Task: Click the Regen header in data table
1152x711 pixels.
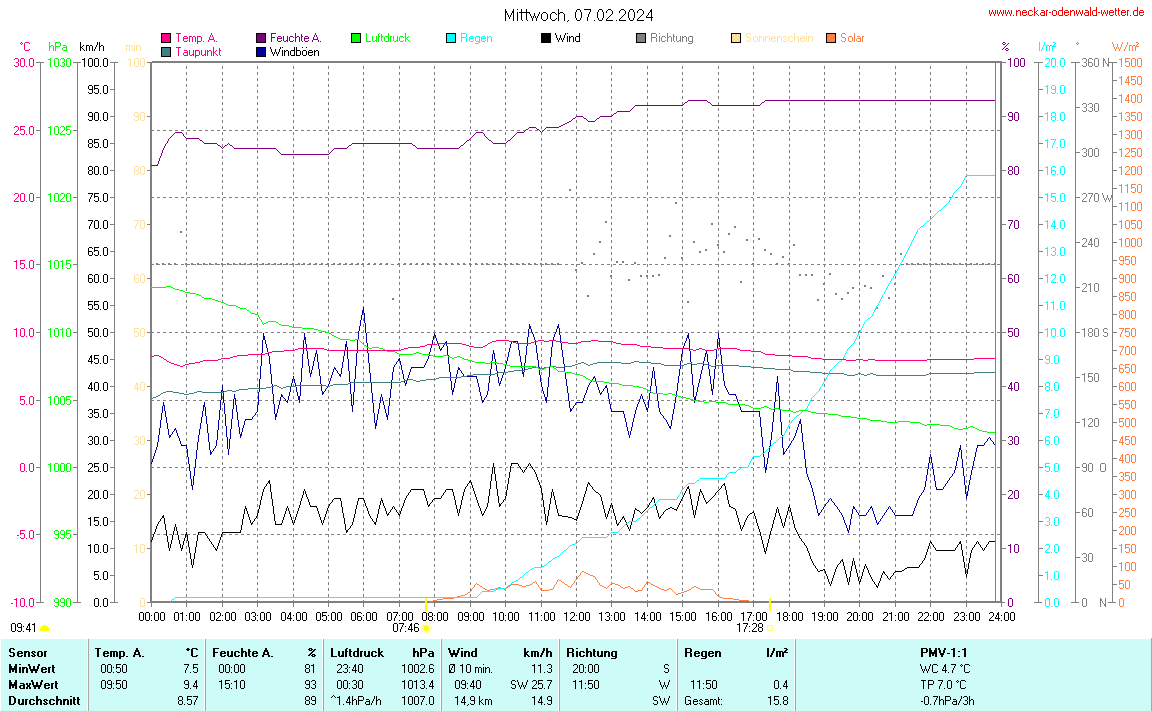Action: pos(702,653)
